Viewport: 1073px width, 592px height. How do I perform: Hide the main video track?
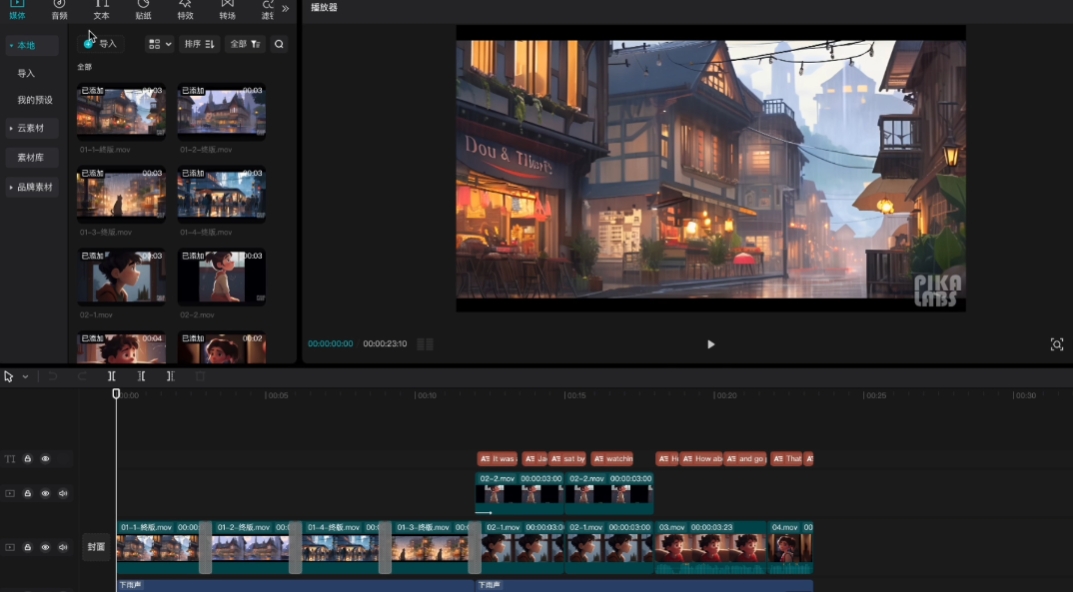tap(45, 548)
